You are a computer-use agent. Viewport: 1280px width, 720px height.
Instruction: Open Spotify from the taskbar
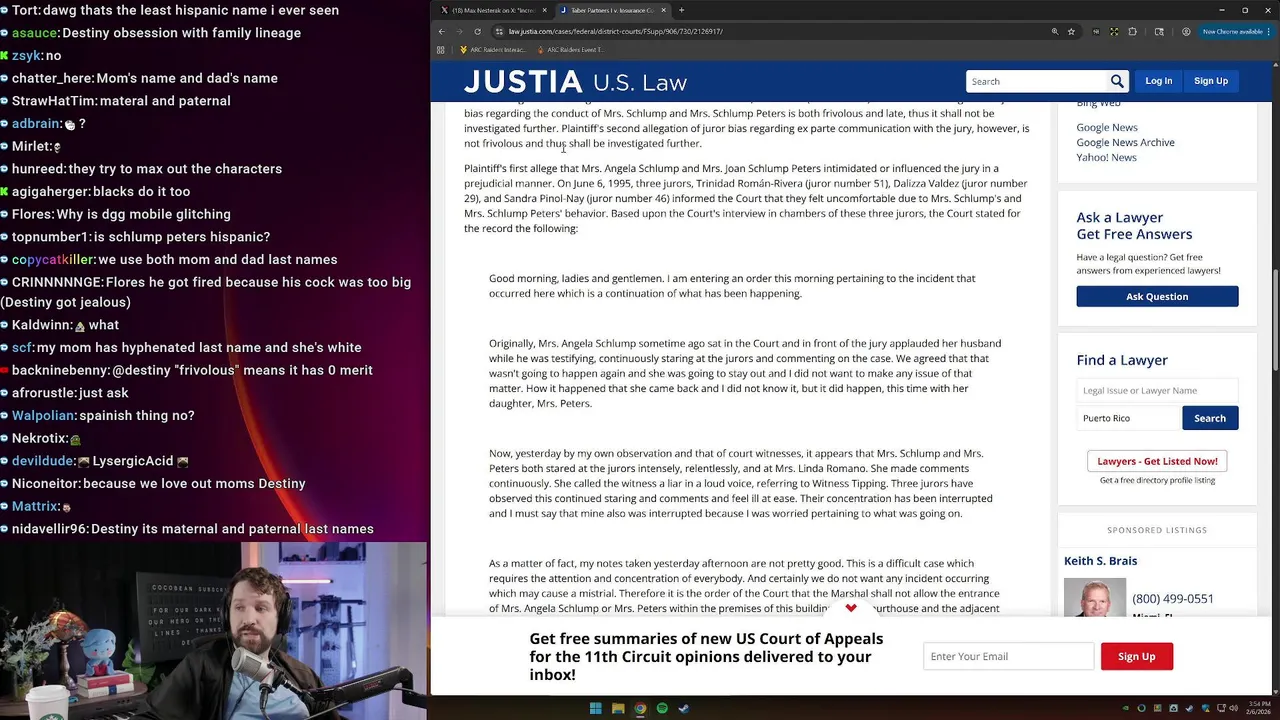click(x=662, y=708)
